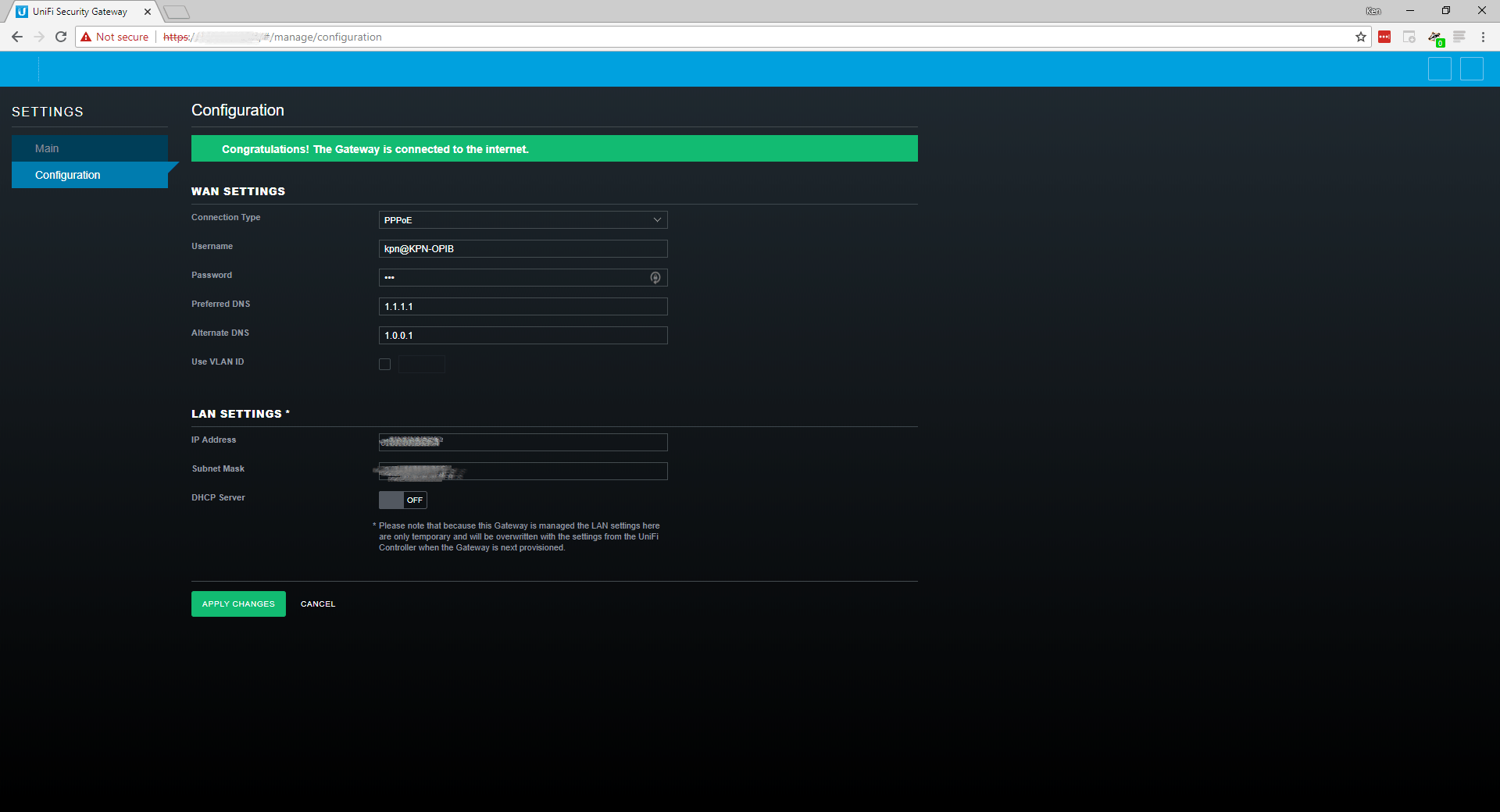Click the VLAN ID number field
This screenshot has height=812, width=1500.
pyautogui.click(x=422, y=364)
